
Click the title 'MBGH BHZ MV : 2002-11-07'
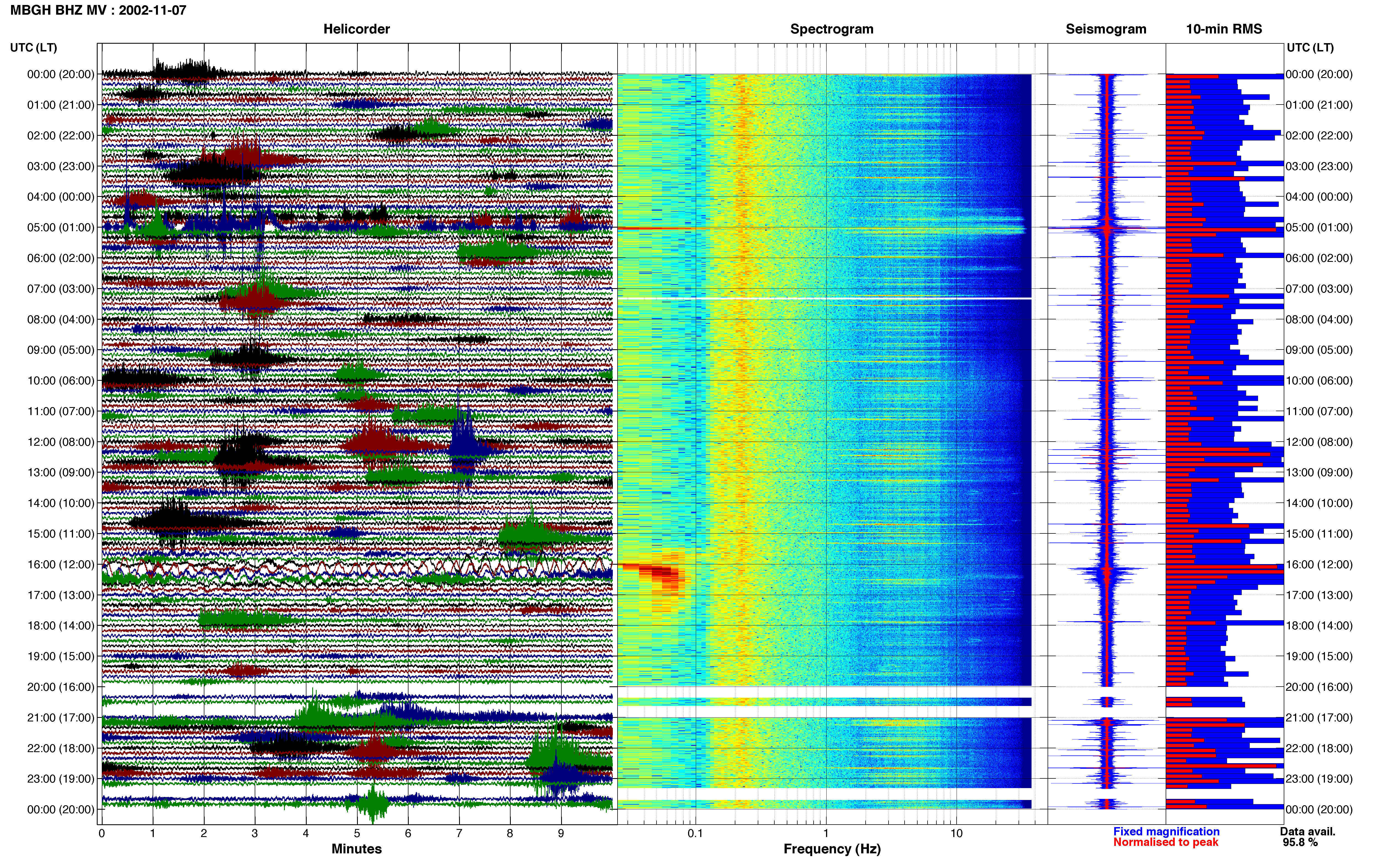(98, 10)
